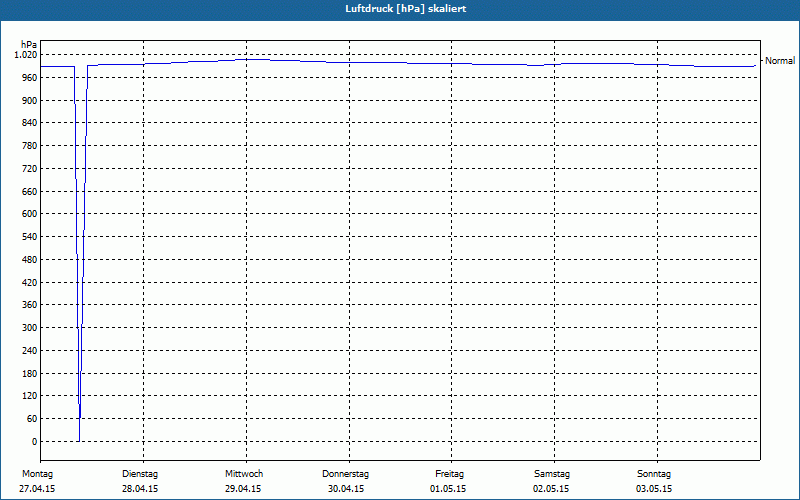Click the '720' y-axis value
The width and height of the screenshot is (800, 500).
point(31,168)
